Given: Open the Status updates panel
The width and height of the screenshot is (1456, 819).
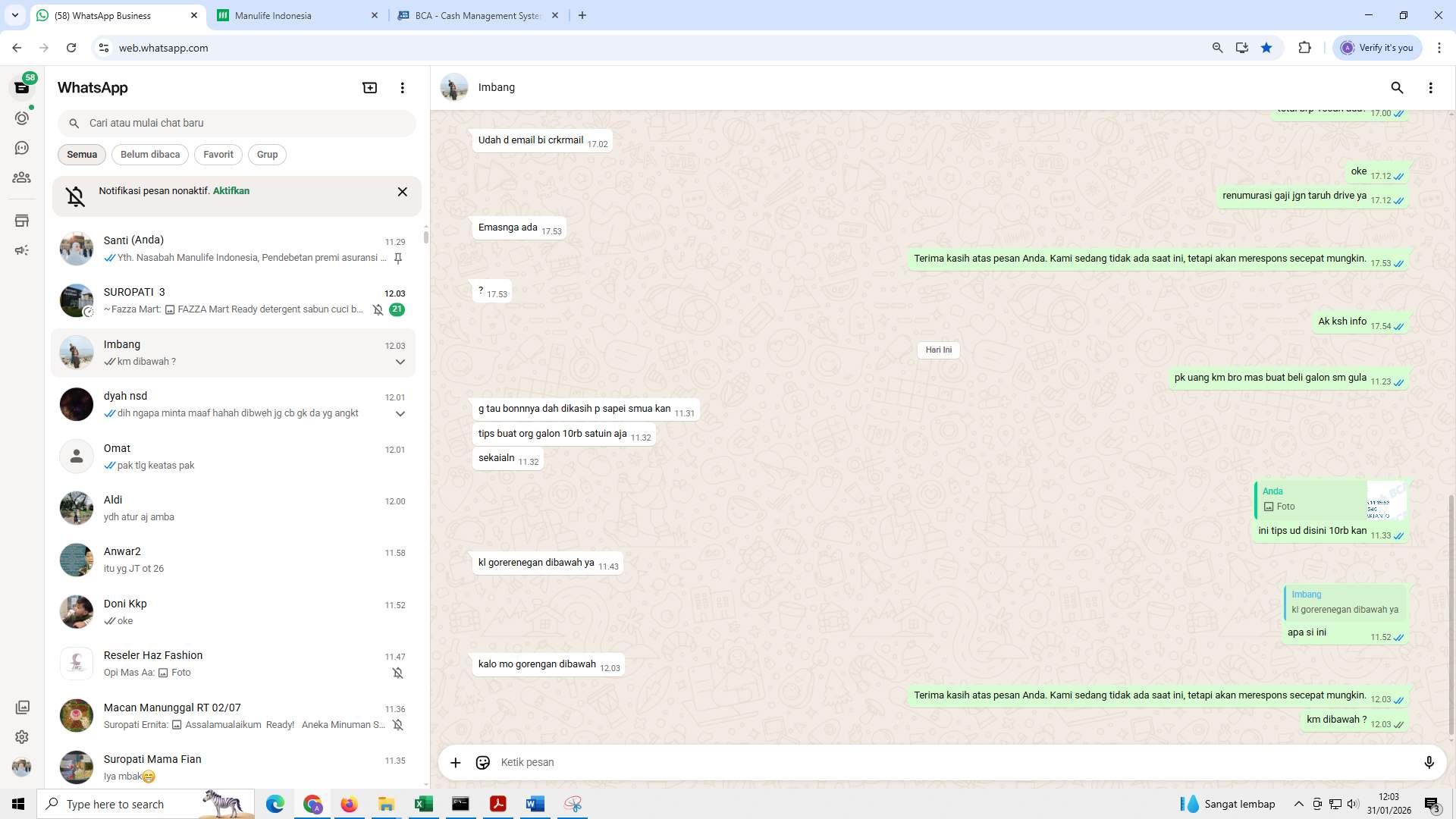Looking at the screenshot, I should [22, 118].
